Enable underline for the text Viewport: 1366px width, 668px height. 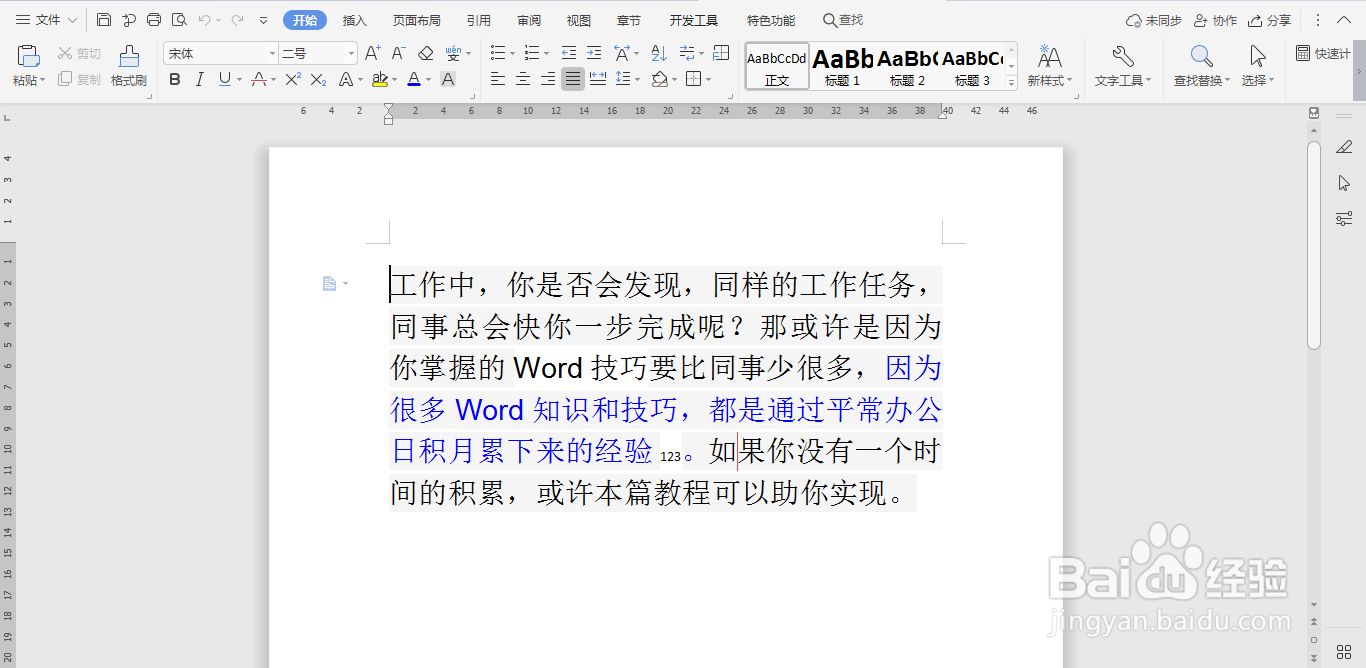click(224, 80)
